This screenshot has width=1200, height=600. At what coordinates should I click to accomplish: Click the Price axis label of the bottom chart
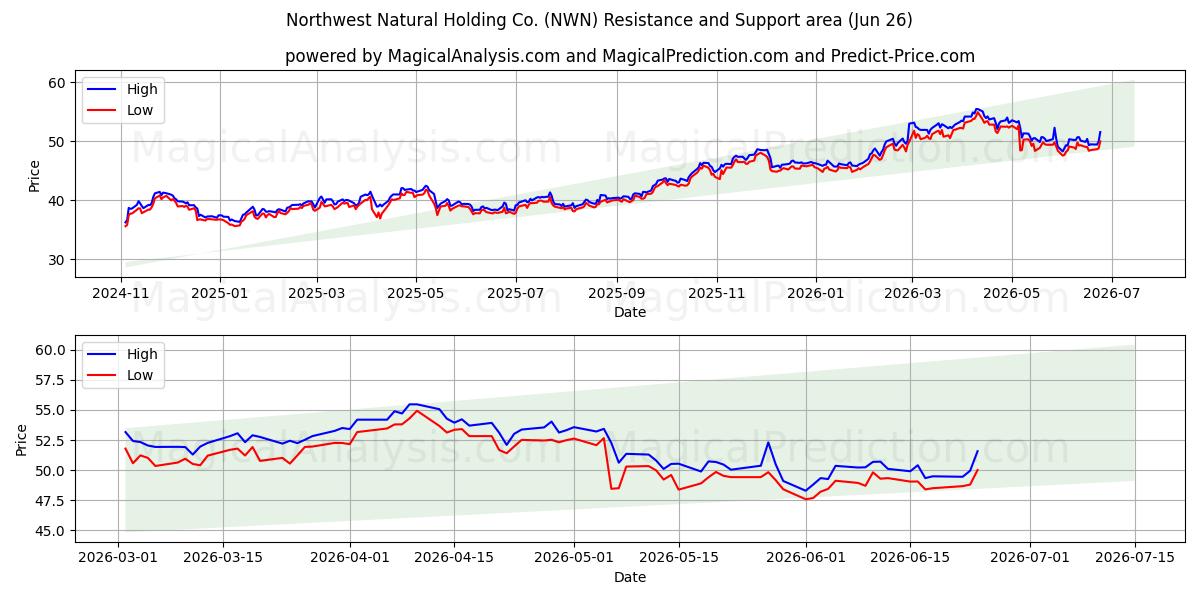[x=22, y=440]
